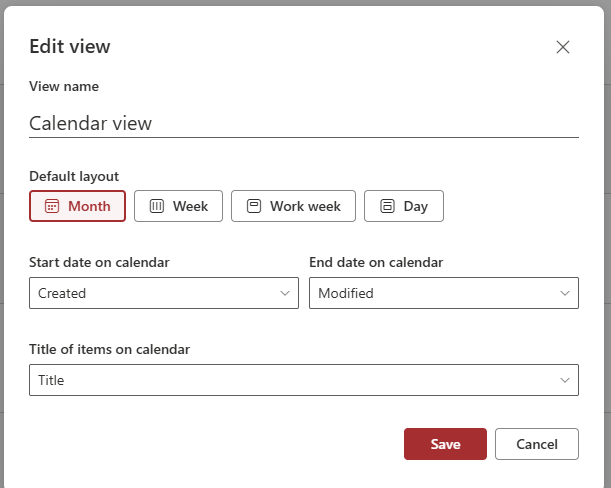Close the Edit view dialog with X
The width and height of the screenshot is (611, 488).
563,47
